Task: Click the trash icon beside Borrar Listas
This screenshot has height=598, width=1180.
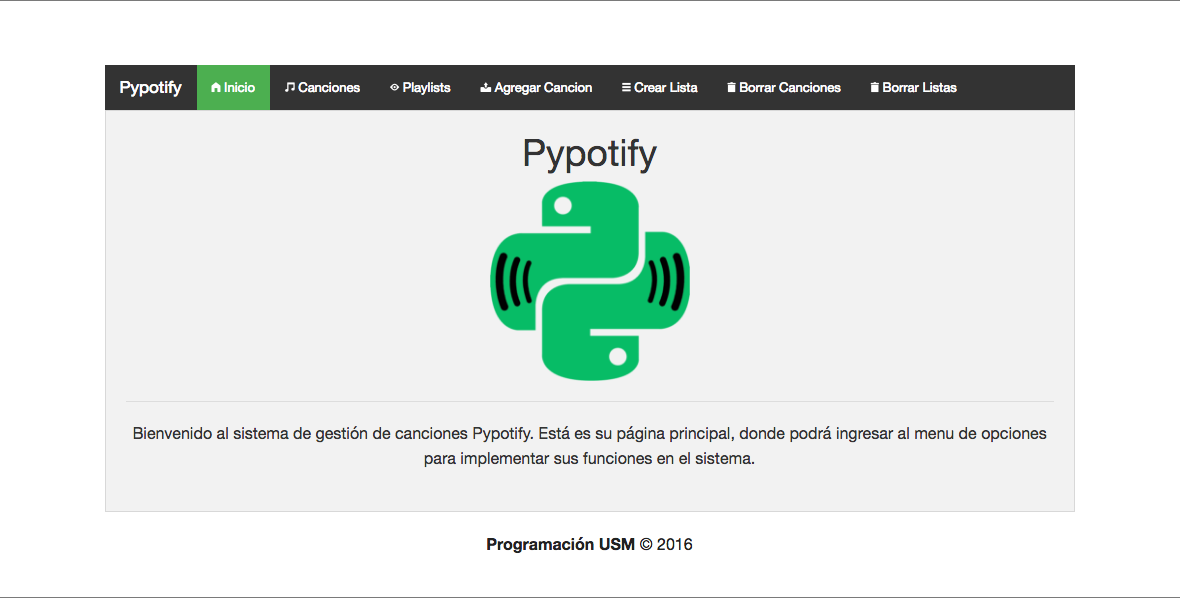Action: tap(875, 88)
